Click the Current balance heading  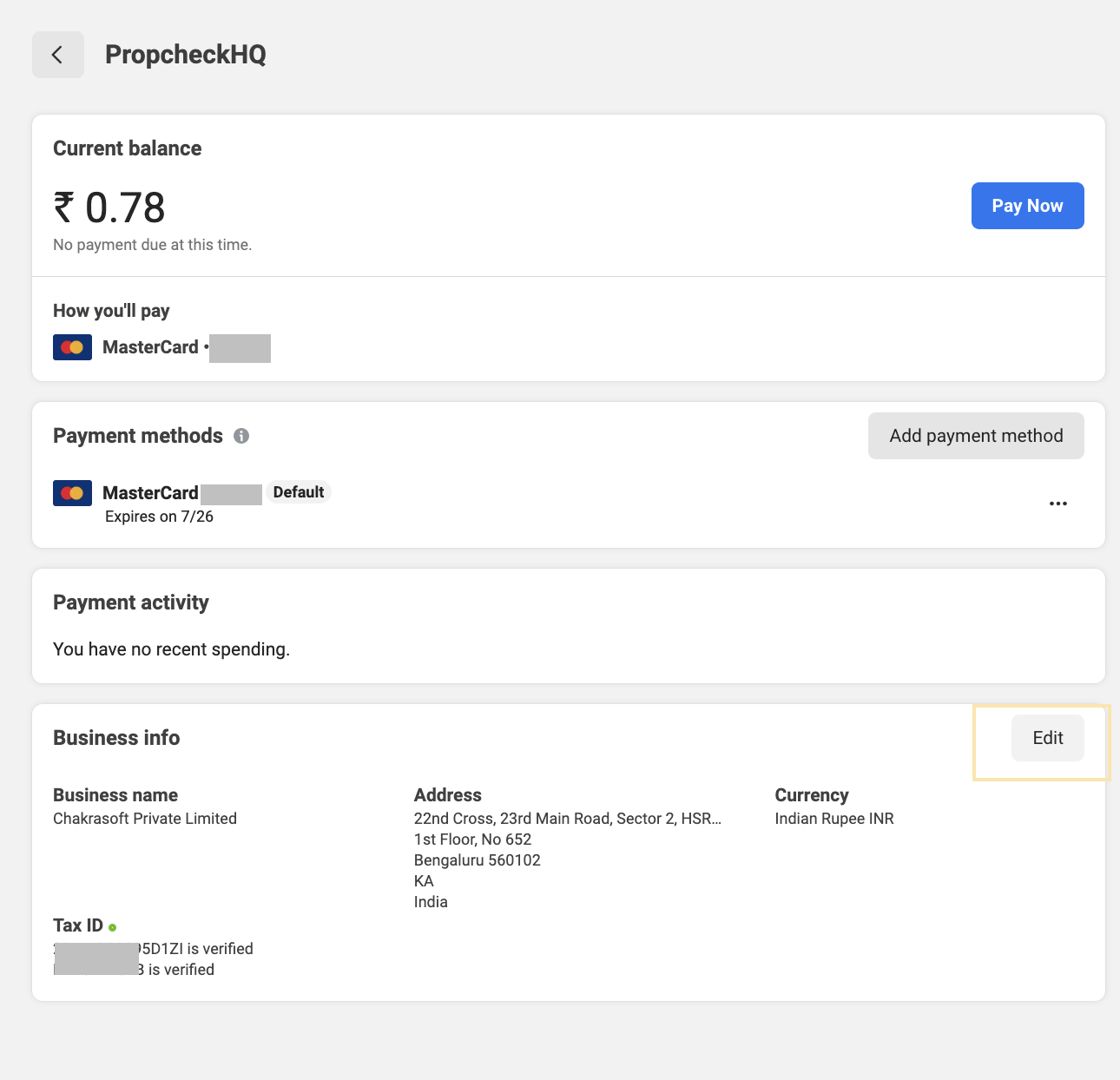coord(128,148)
